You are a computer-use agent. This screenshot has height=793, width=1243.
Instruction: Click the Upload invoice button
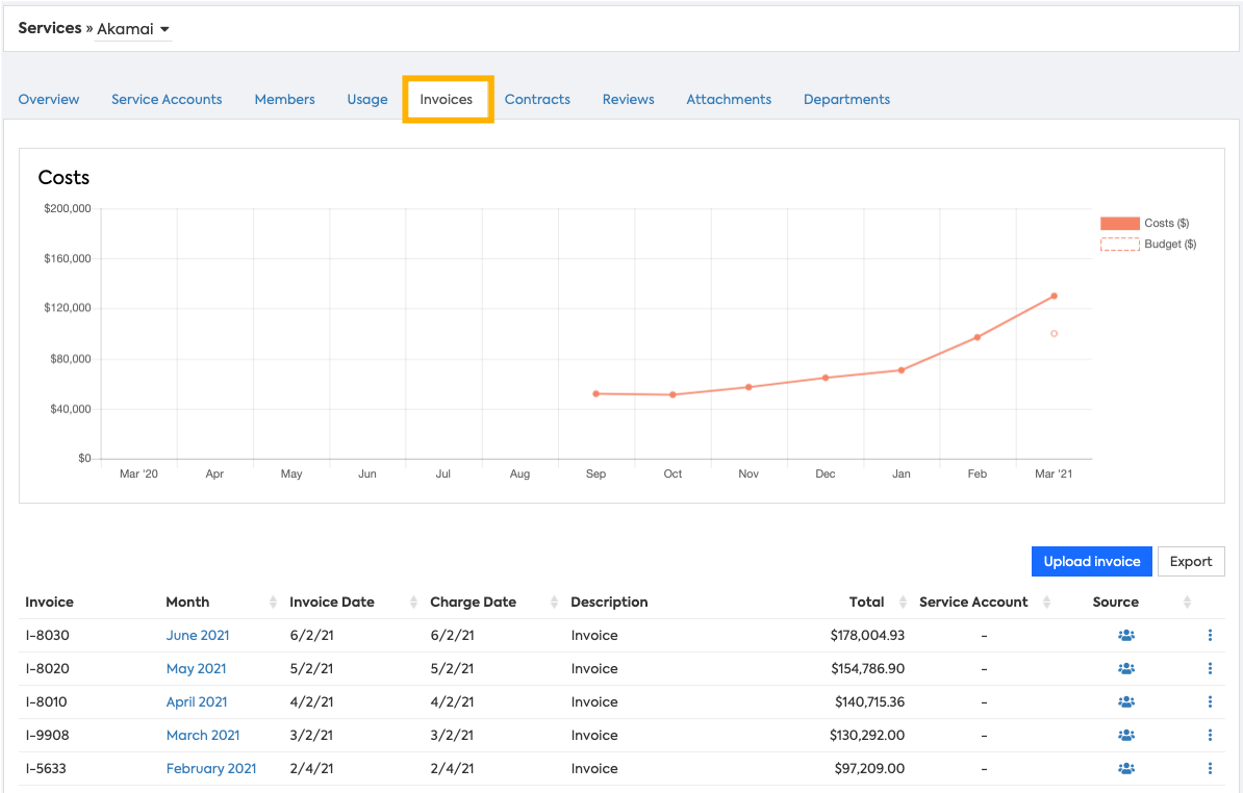1091,561
